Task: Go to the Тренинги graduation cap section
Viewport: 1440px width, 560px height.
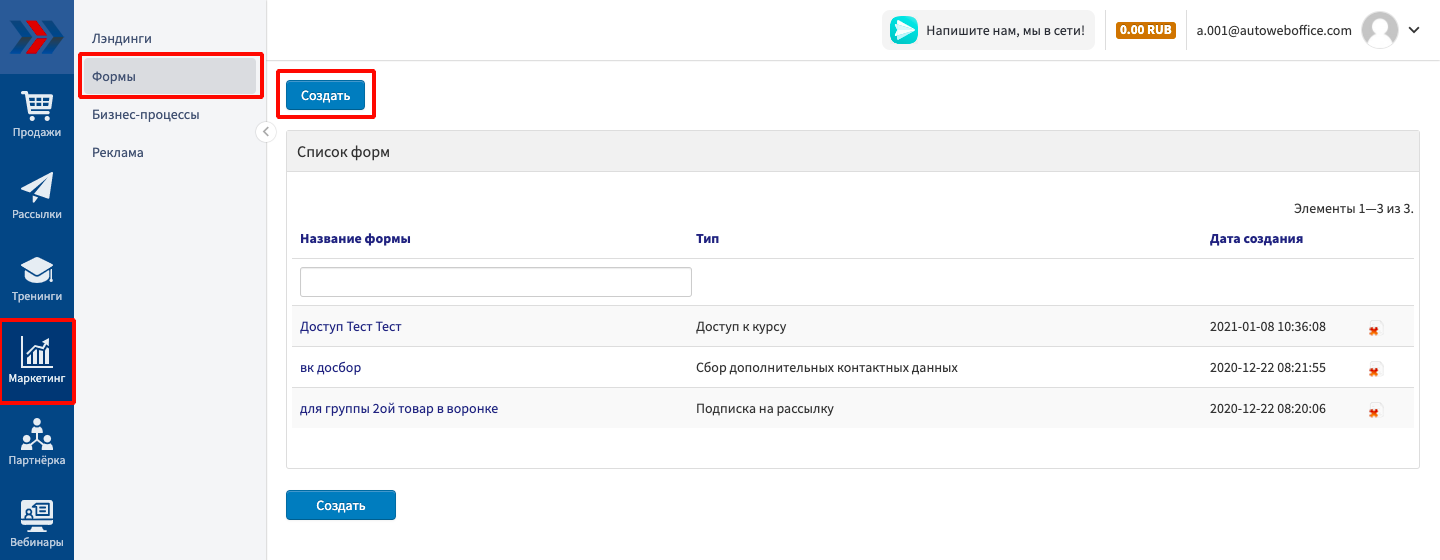Action: (x=36, y=277)
